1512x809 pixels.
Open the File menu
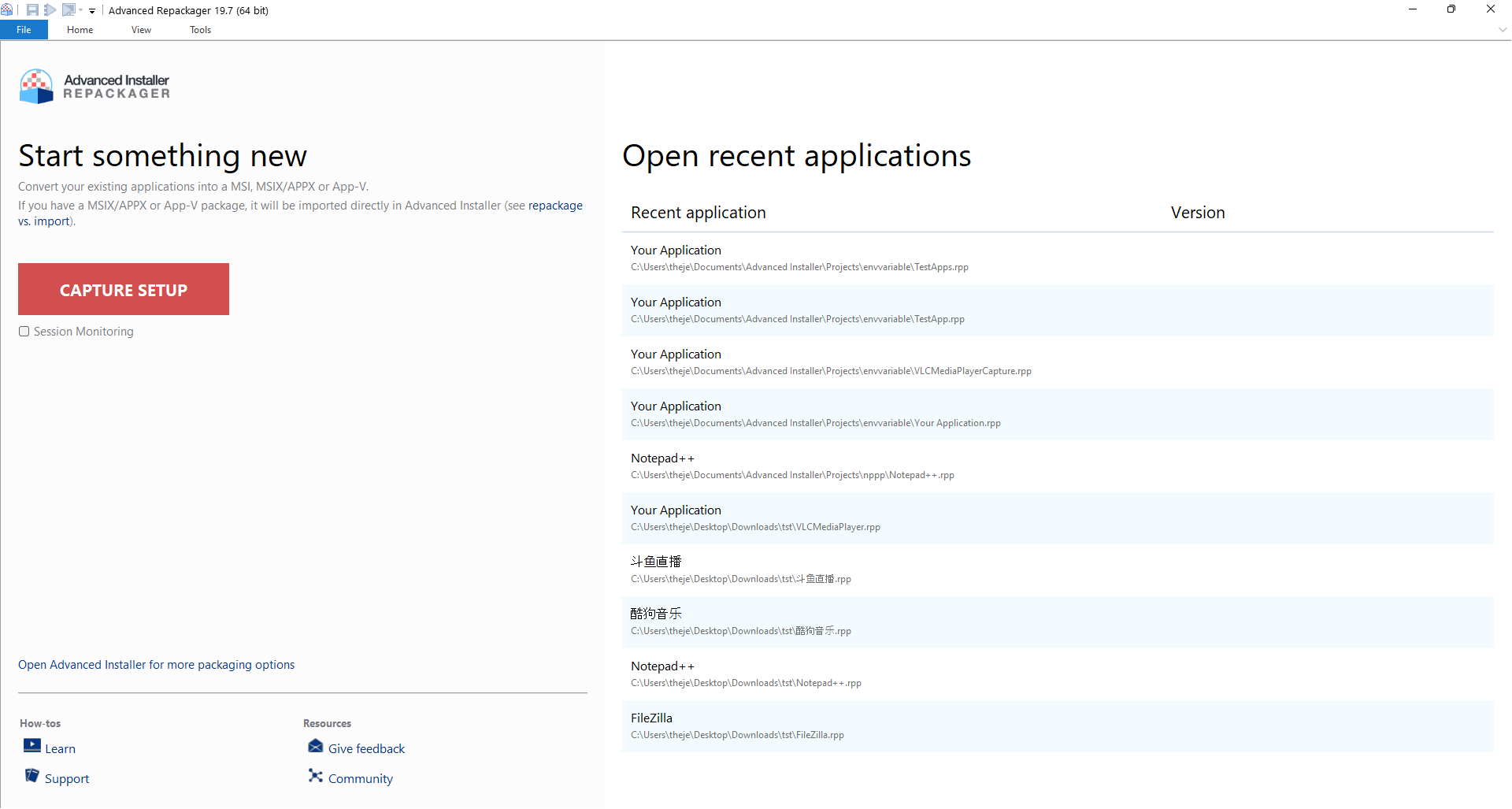pos(24,30)
